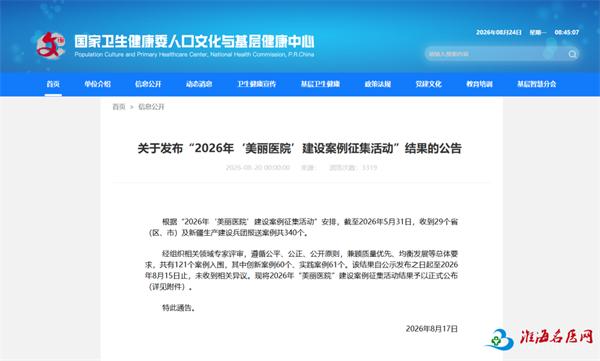This screenshot has width=600, height=361.
Task: Open the 党建文化 navigation item
Action: tap(429, 84)
